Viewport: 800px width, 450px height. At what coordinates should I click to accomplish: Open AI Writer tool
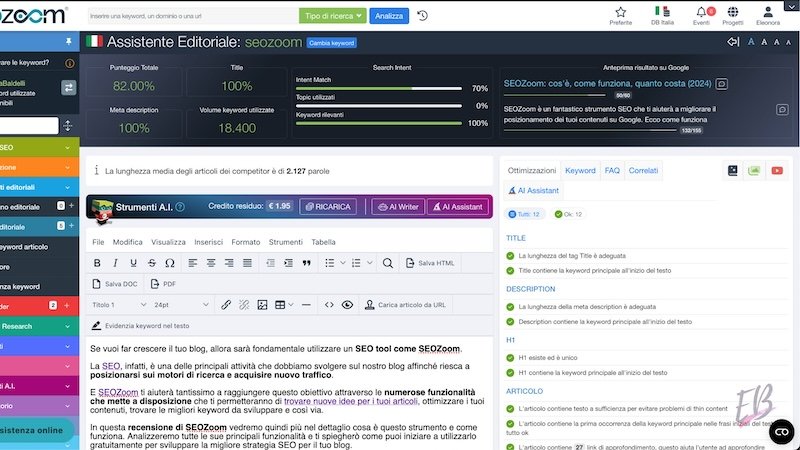pos(398,207)
